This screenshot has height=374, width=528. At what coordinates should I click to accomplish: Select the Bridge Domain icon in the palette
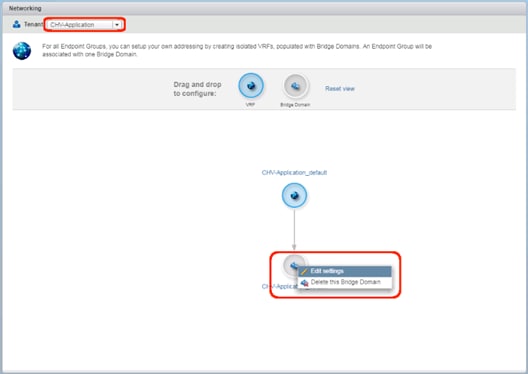coord(295,86)
